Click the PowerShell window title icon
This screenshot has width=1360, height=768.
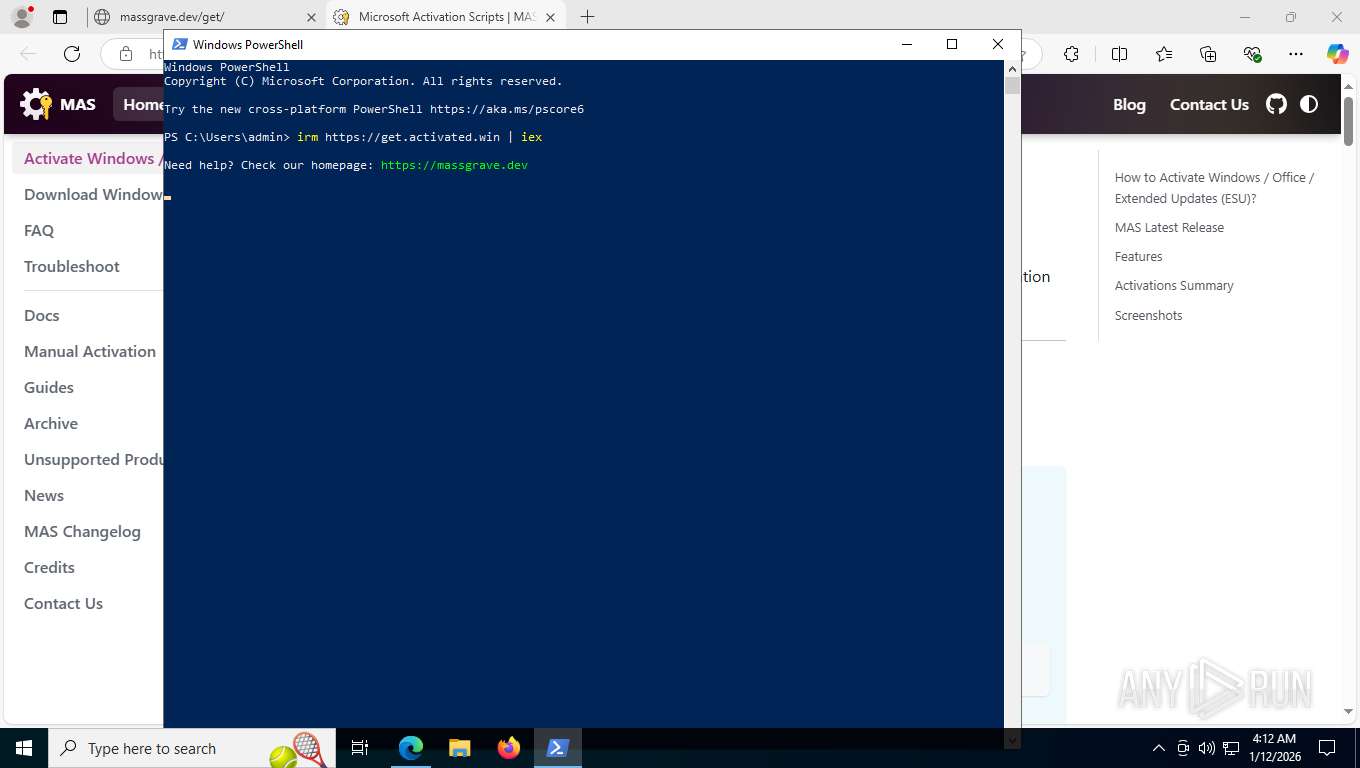click(x=179, y=44)
